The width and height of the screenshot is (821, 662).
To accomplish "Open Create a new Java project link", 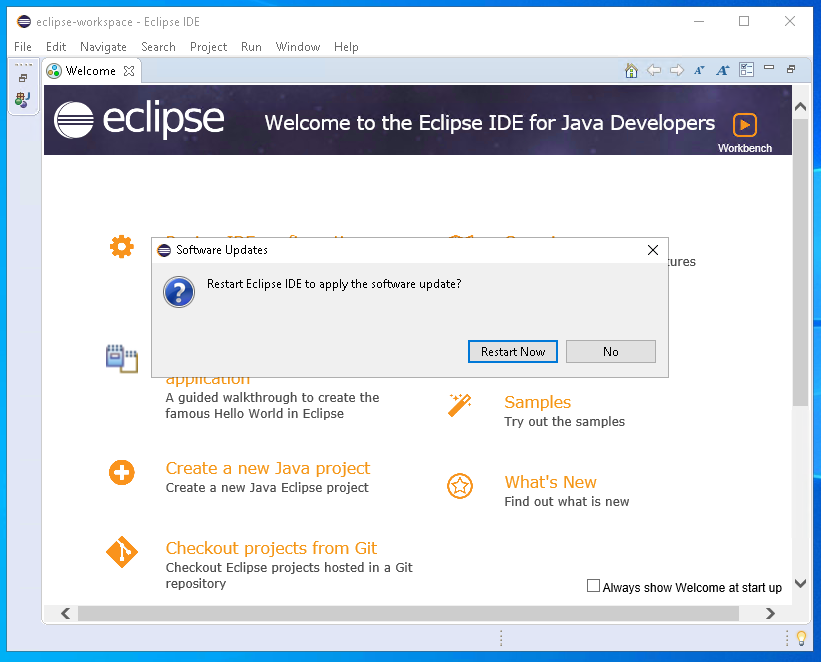I will (268, 468).
